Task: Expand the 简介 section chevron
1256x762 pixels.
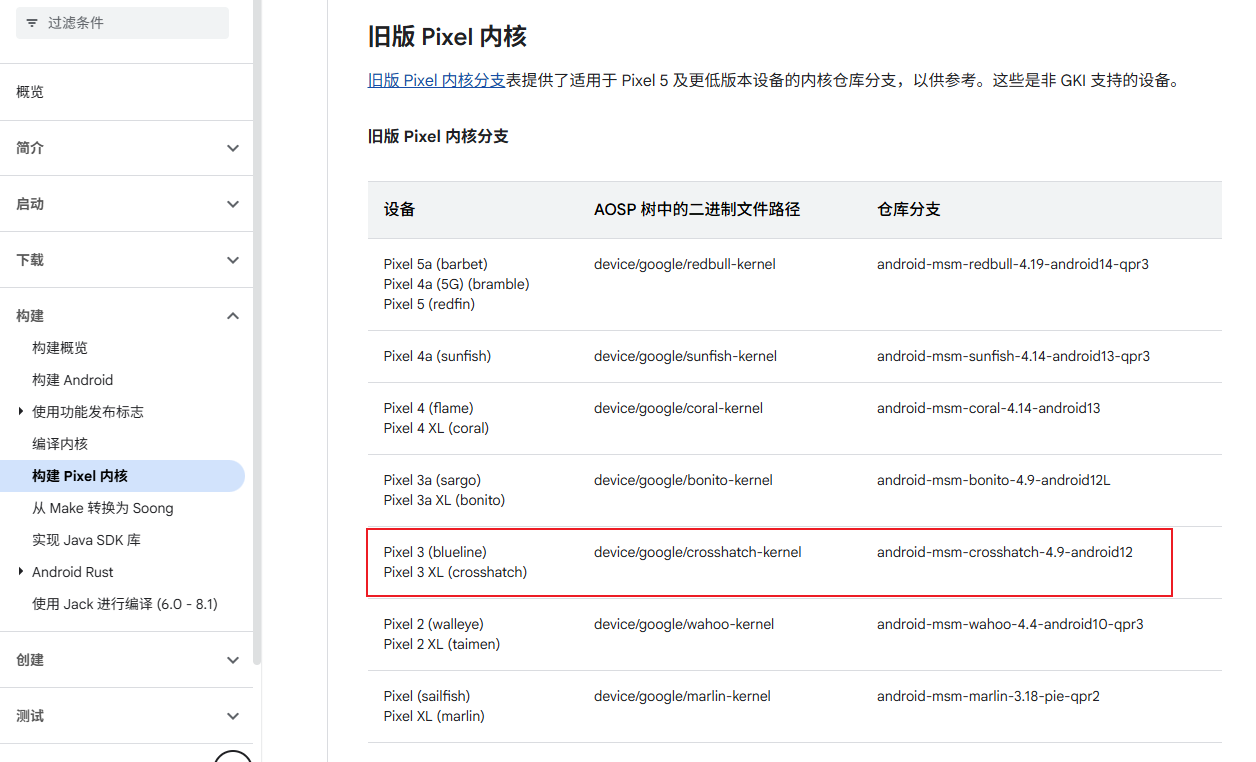Action: (x=233, y=148)
